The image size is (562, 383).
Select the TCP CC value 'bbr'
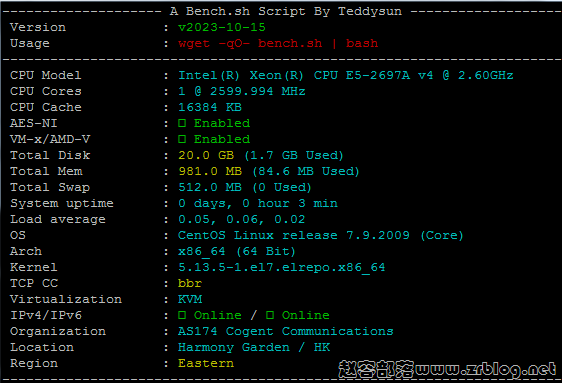[190, 283]
